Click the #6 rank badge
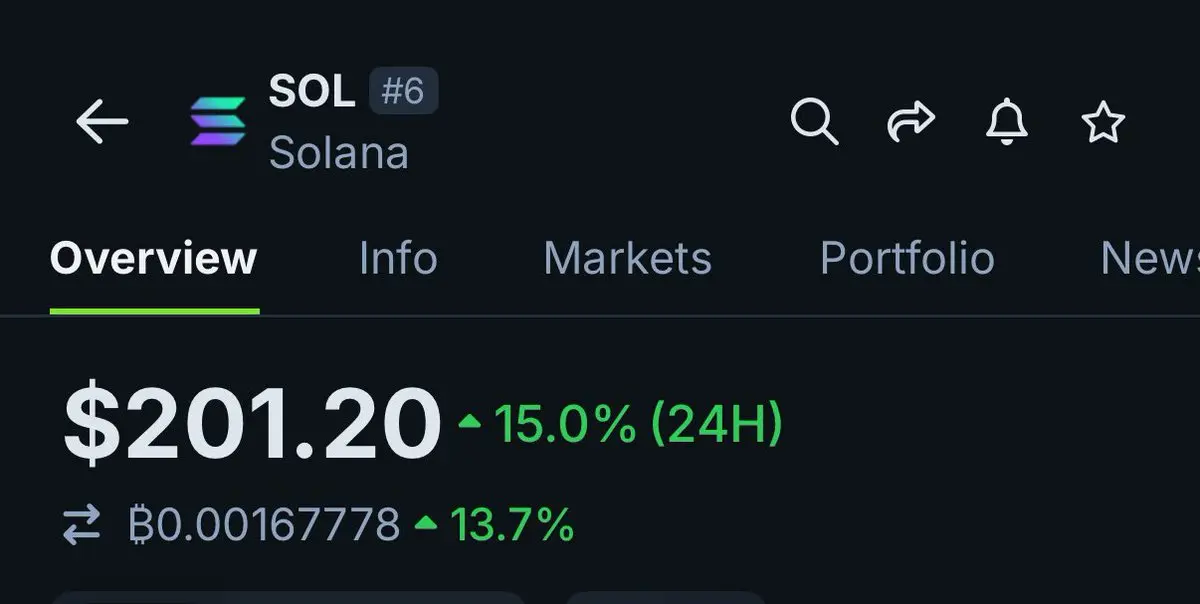1200x604 pixels. coord(403,91)
